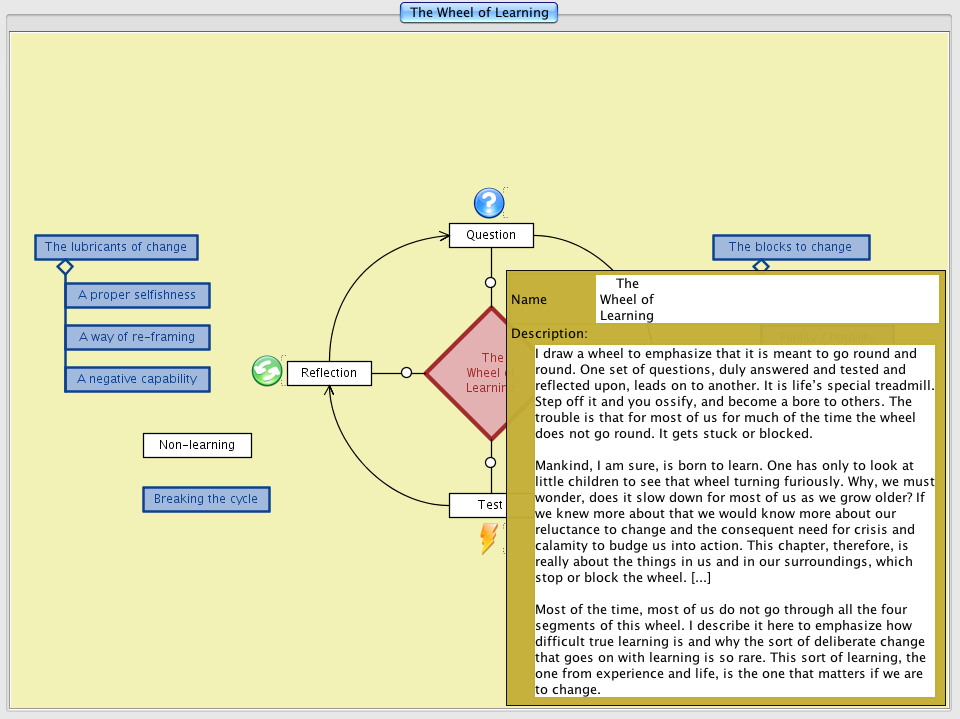Image resolution: width=960 pixels, height=719 pixels.
Task: Click the orange lightning bolt icon
Action: pyautogui.click(x=488, y=539)
